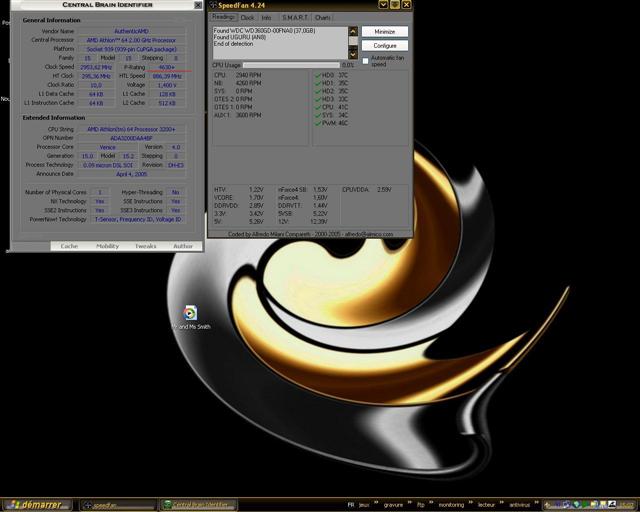Click the VCORE voltage reading 1.70V
The height and width of the screenshot is (512, 640).
pos(256,198)
